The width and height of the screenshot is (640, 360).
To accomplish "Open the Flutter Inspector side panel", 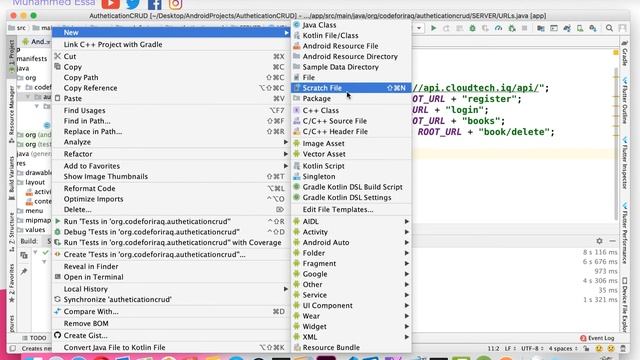I will (624, 163).
